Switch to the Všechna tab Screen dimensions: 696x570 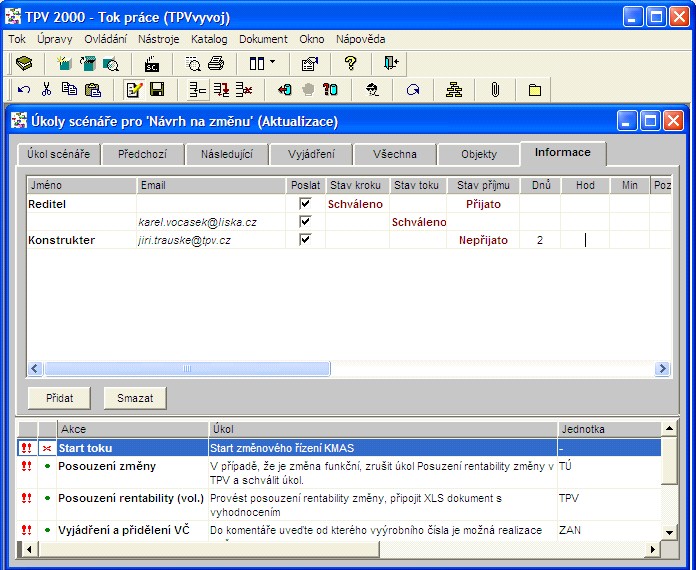(395, 154)
